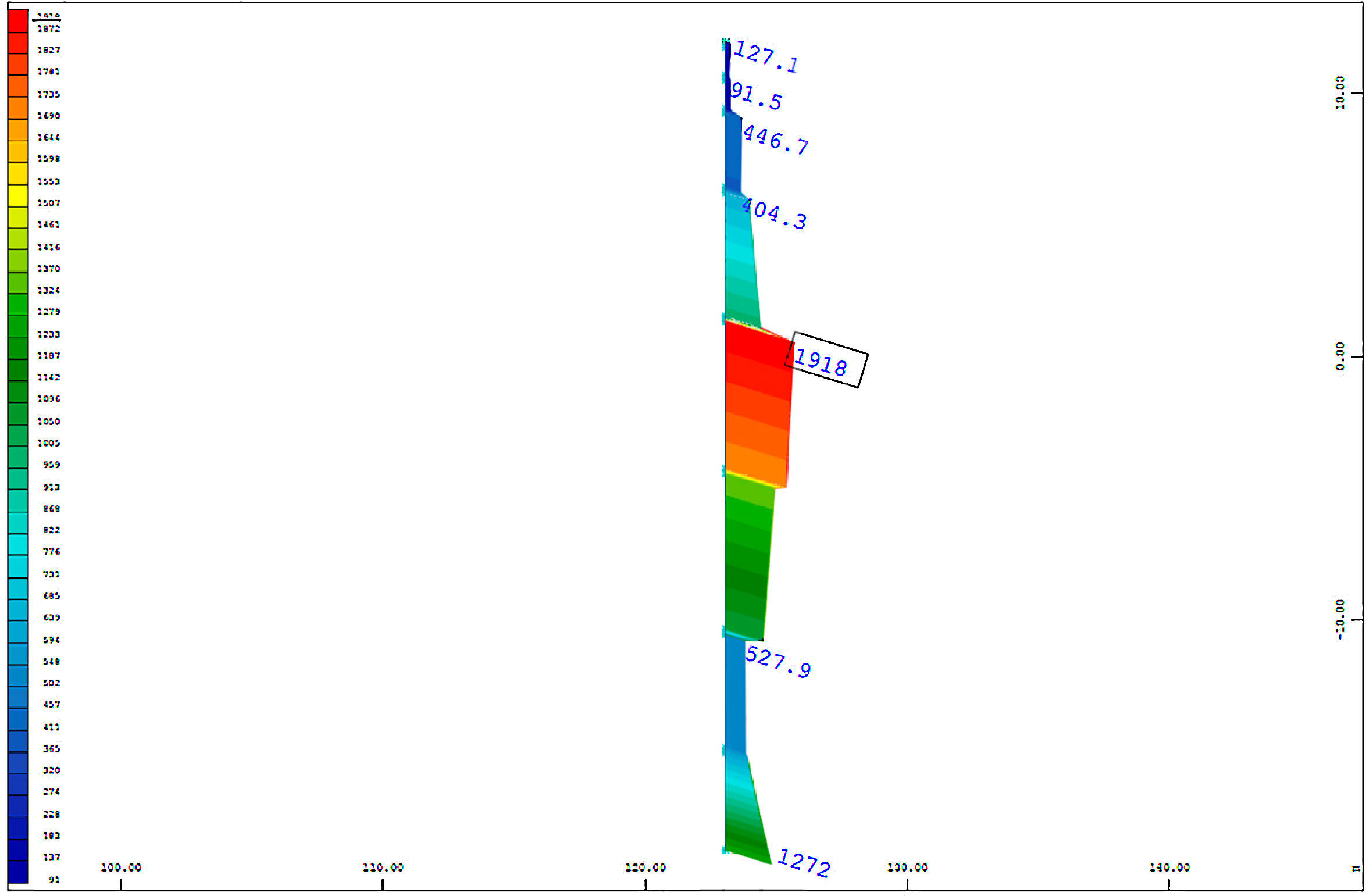
Task: Select the 527.9 value annotation
Action: [x=778, y=662]
